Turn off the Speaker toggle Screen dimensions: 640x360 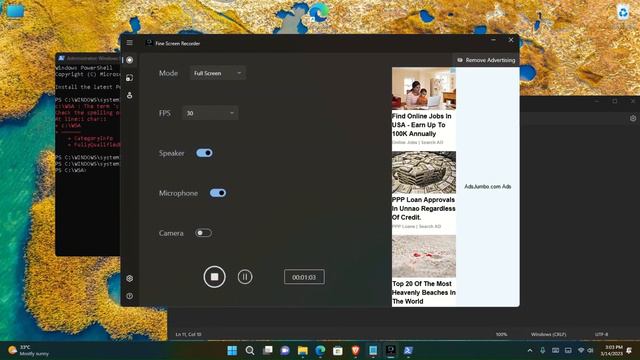[x=204, y=153]
